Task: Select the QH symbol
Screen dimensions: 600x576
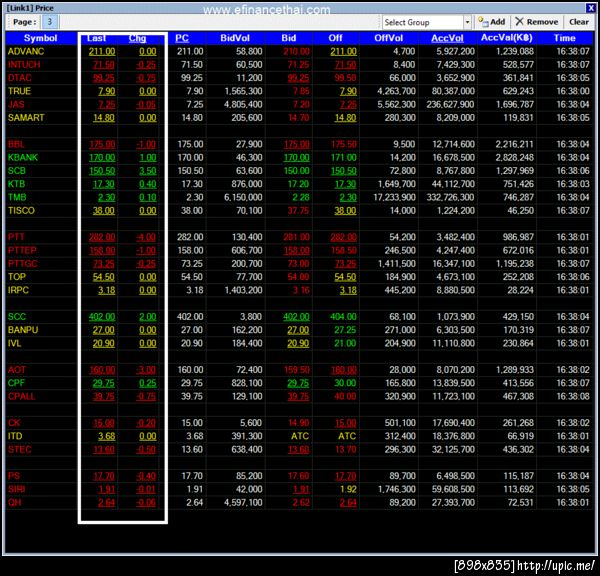Action: (15, 503)
